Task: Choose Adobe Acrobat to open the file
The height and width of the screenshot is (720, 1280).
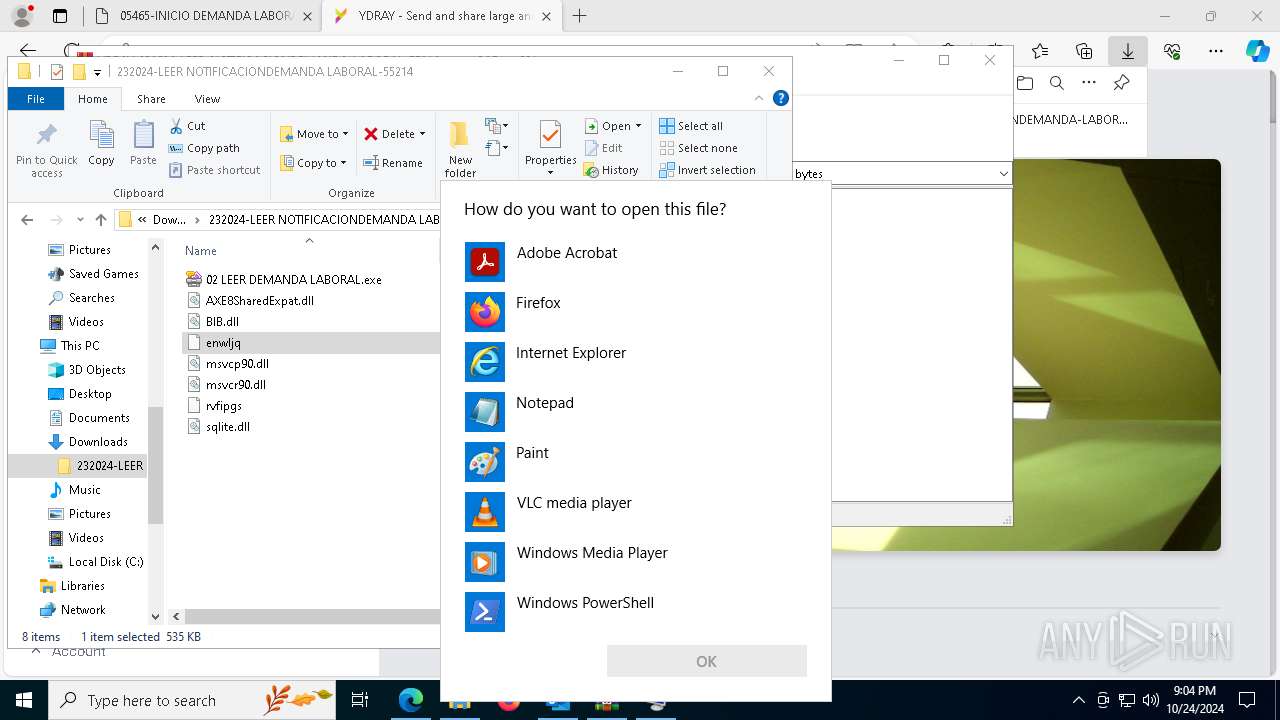Action: coord(636,262)
